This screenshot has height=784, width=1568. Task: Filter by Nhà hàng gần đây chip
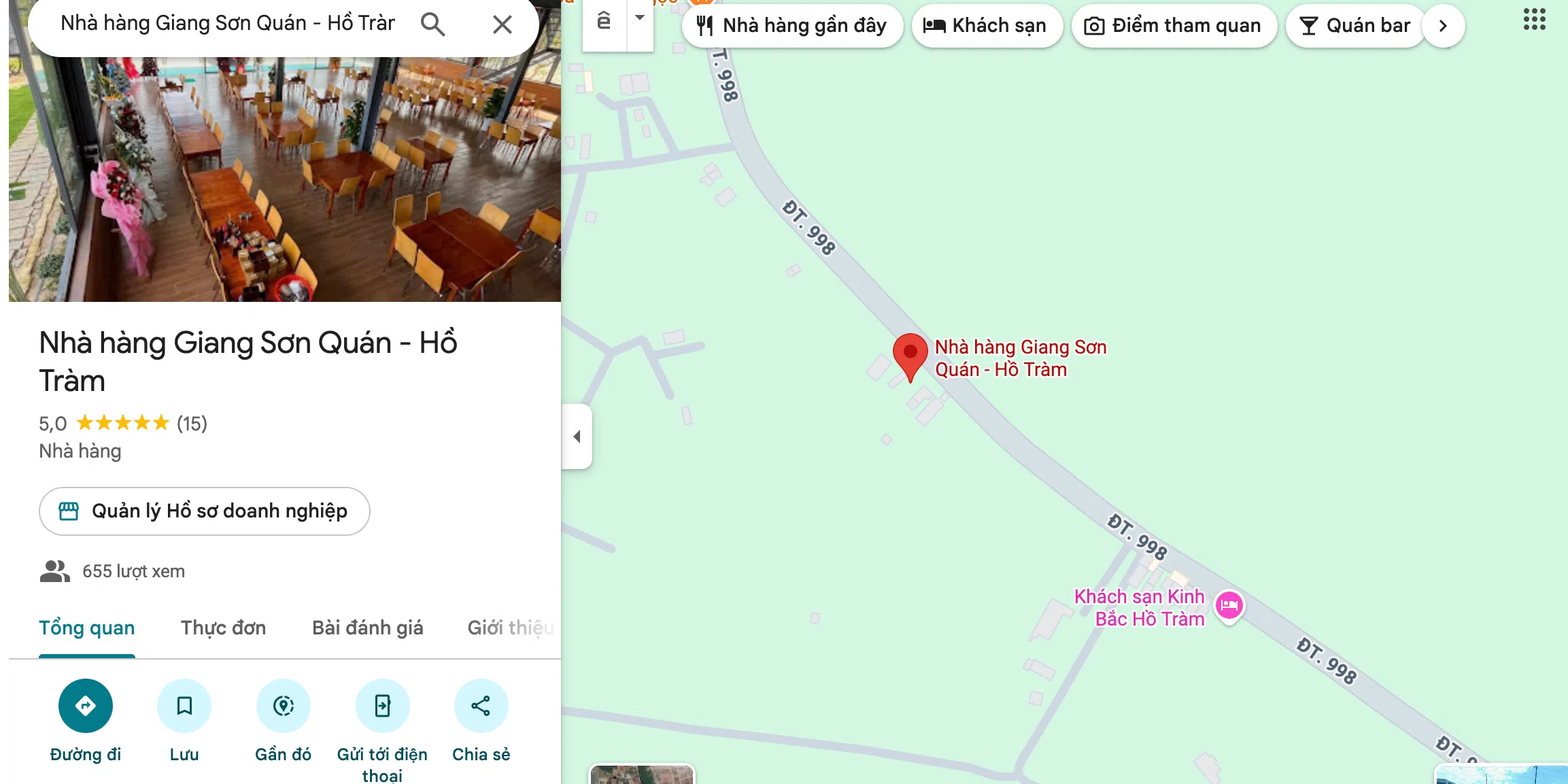pyautogui.click(x=793, y=26)
